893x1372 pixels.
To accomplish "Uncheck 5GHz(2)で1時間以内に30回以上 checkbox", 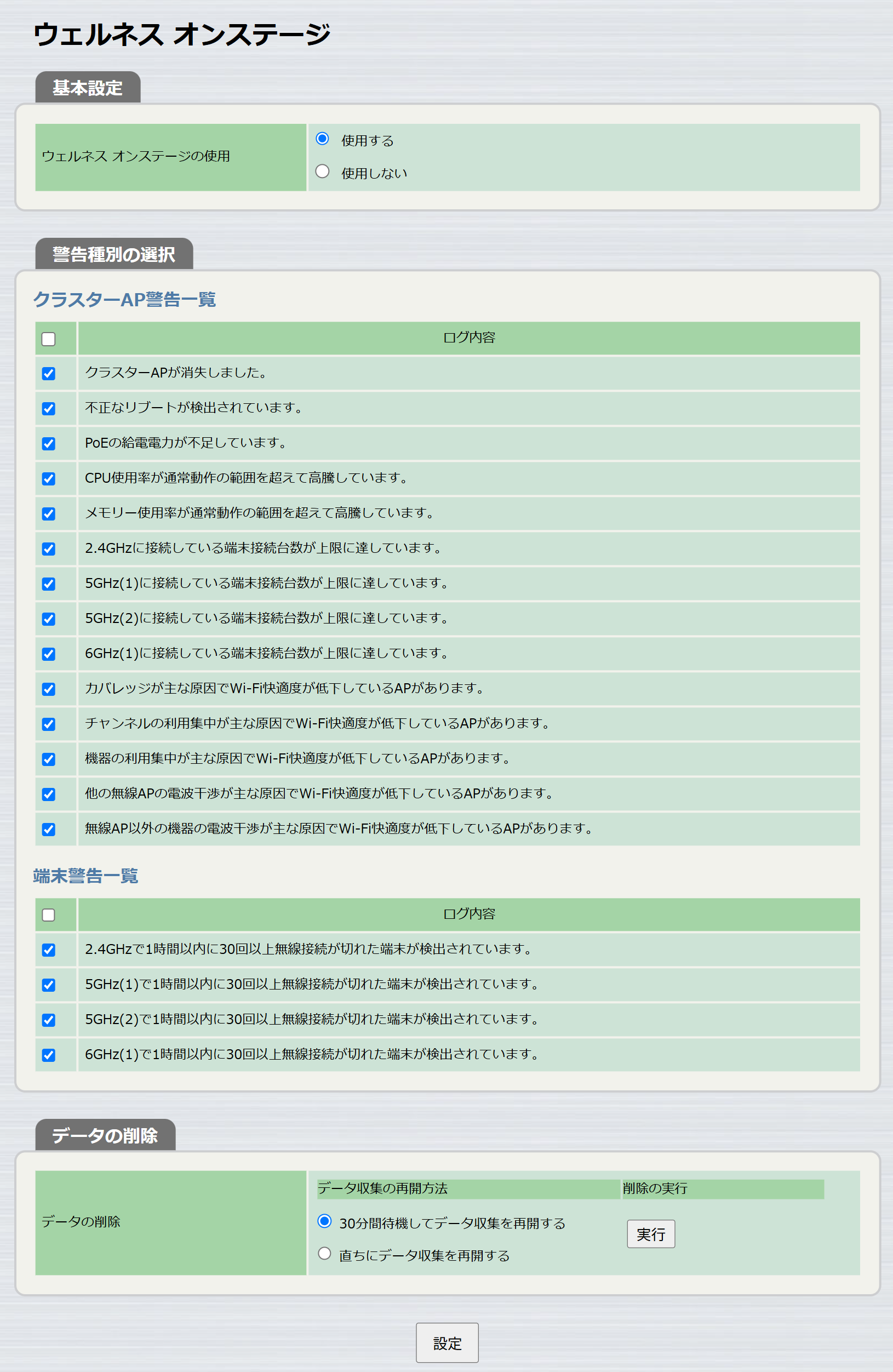I will [x=48, y=1020].
